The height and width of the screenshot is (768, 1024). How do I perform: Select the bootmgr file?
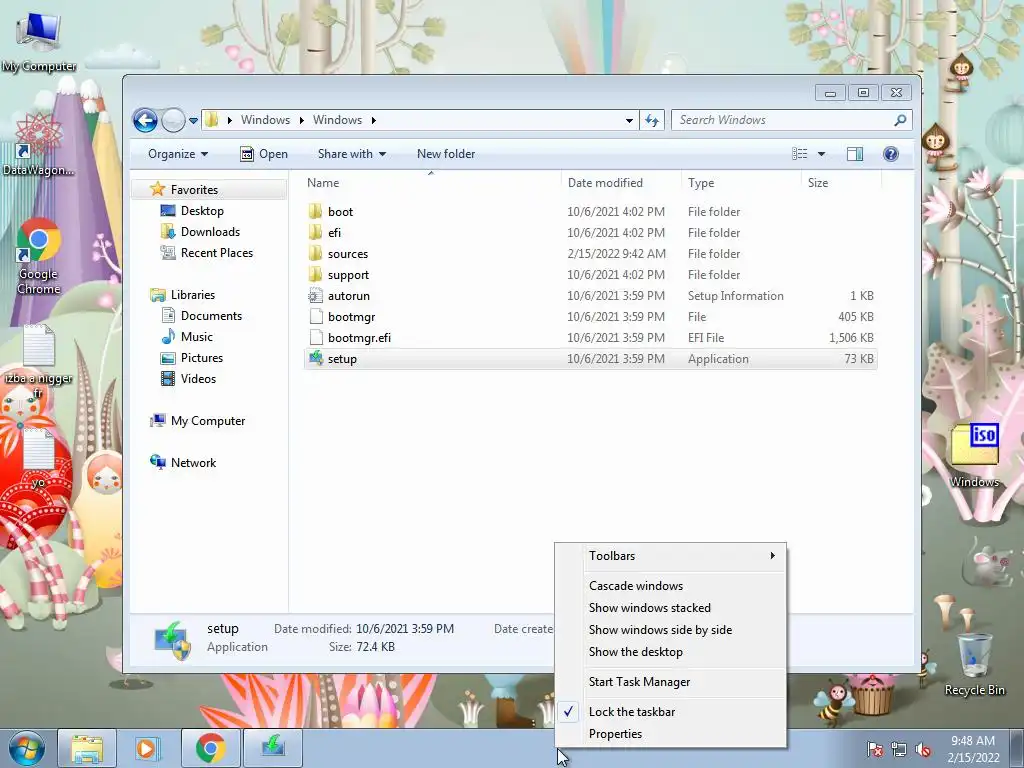click(351, 317)
